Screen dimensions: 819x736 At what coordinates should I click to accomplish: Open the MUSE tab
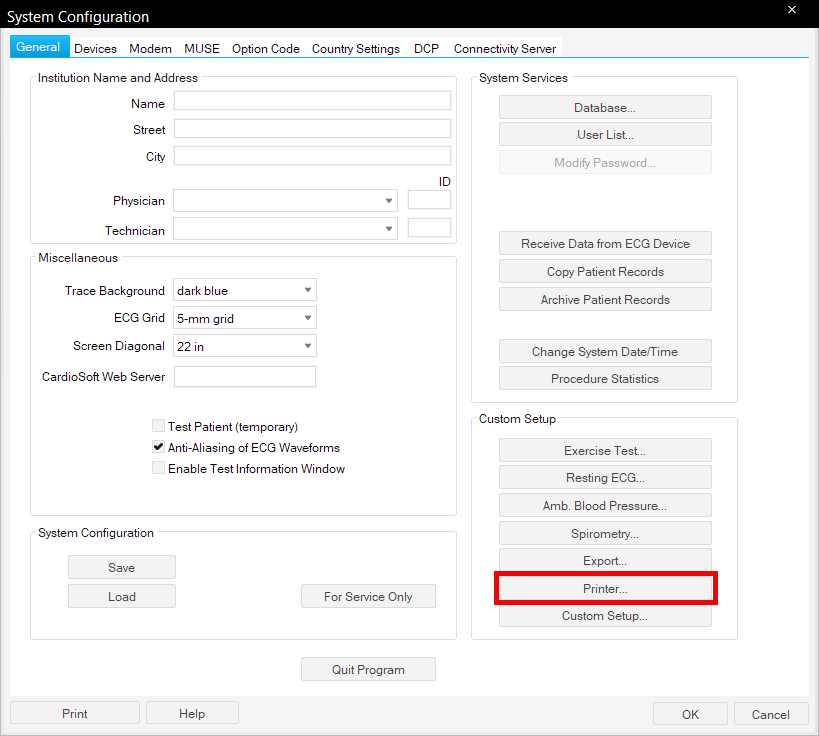coord(201,48)
